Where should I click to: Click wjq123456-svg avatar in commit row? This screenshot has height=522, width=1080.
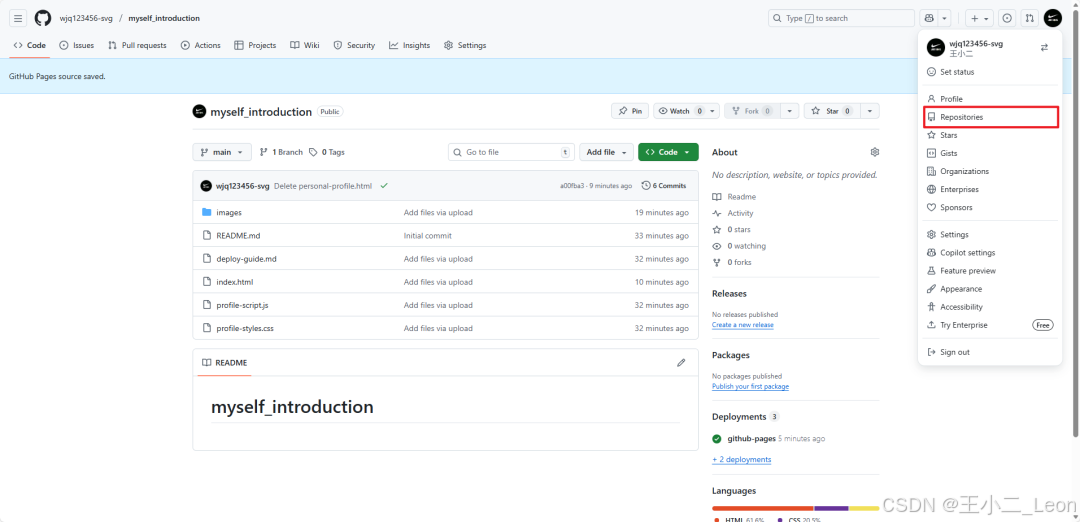(206, 186)
